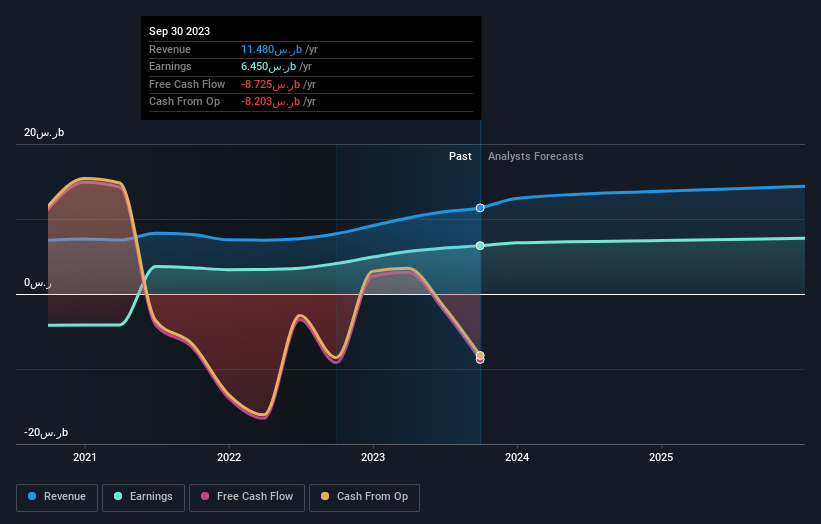This screenshot has height=524, width=821.
Task: Click the Earnings row label in tooltip
Action: point(170,66)
